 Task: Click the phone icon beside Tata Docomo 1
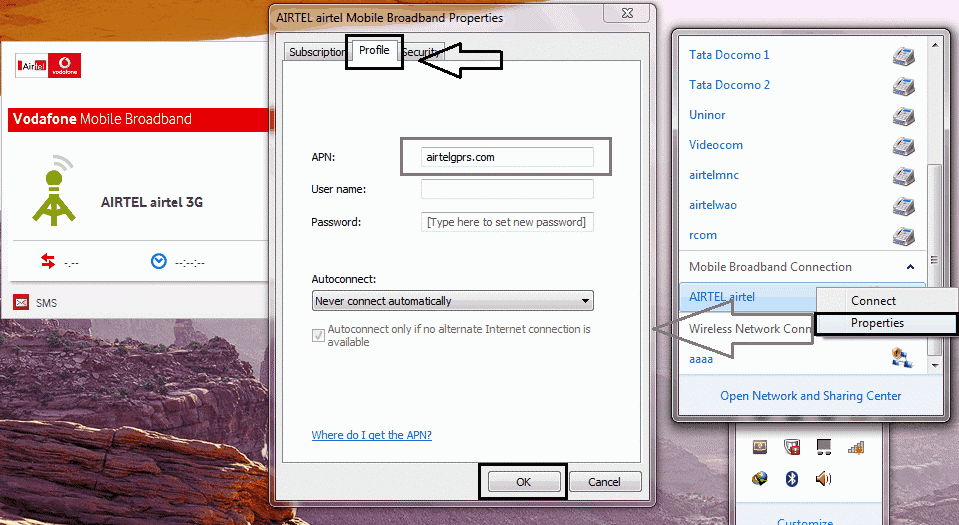pos(903,56)
